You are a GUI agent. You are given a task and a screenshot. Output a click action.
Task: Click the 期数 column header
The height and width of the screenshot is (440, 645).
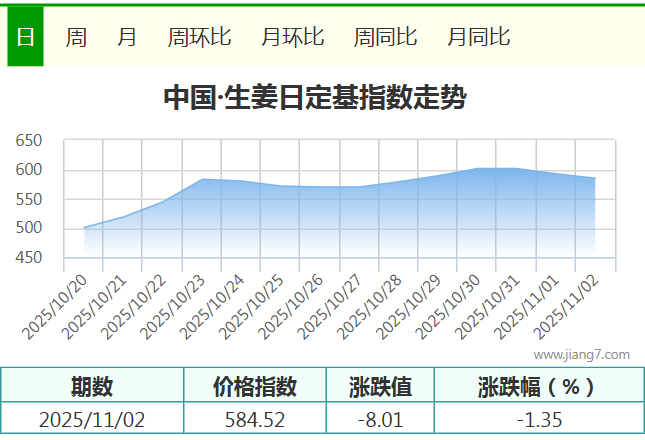pyautogui.click(x=92, y=386)
